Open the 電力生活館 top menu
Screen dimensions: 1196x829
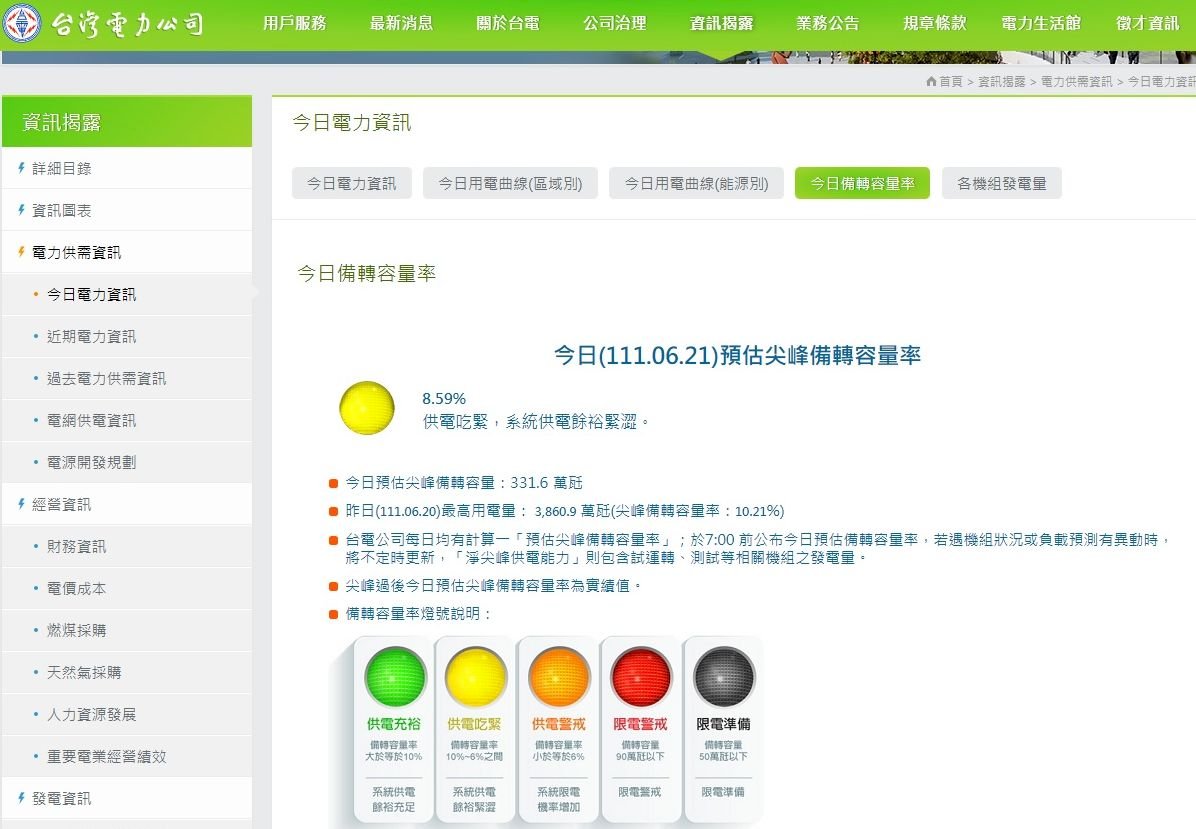tap(1041, 24)
